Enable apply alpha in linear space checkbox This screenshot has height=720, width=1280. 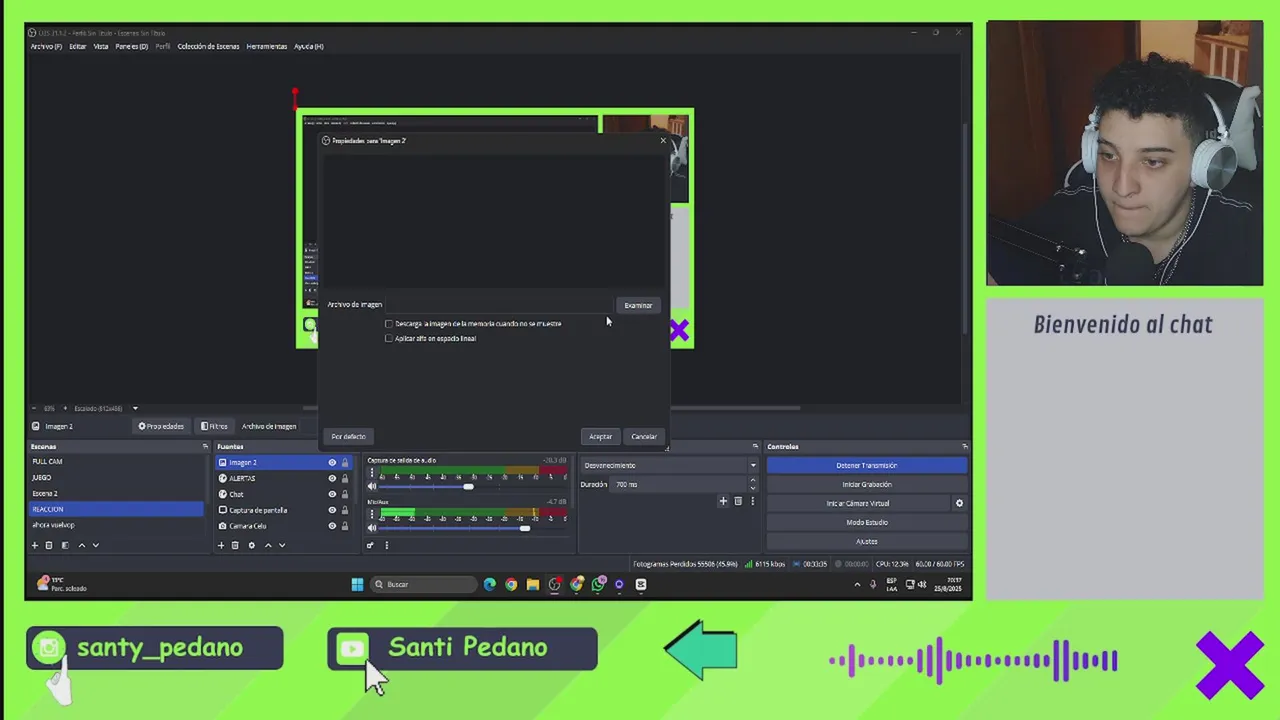point(389,338)
